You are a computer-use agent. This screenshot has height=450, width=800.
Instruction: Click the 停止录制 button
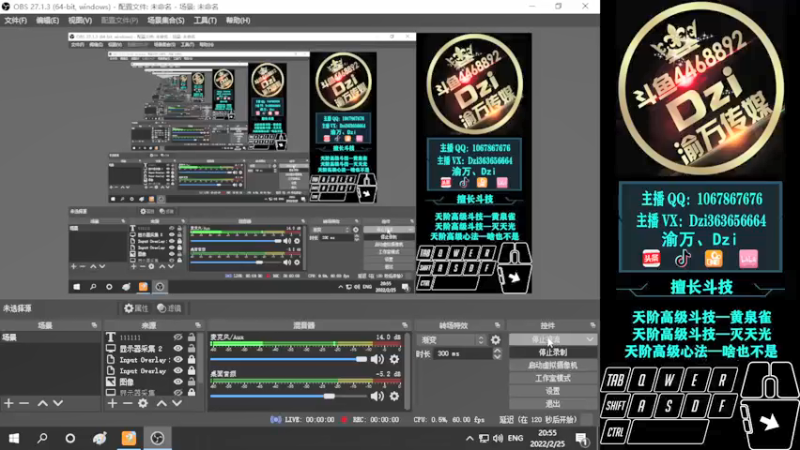tap(553, 353)
